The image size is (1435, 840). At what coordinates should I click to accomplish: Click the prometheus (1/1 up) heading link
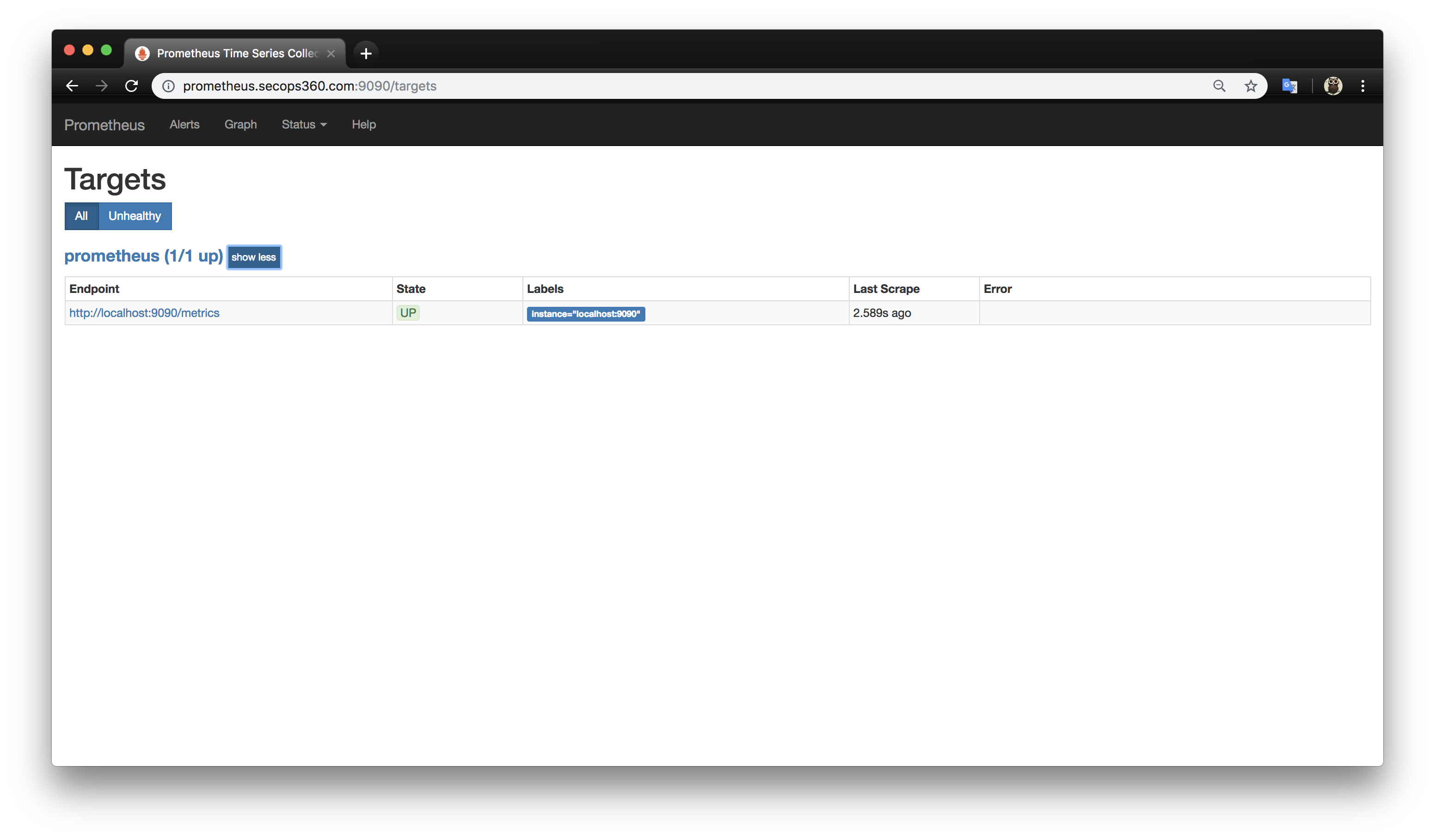pos(143,256)
